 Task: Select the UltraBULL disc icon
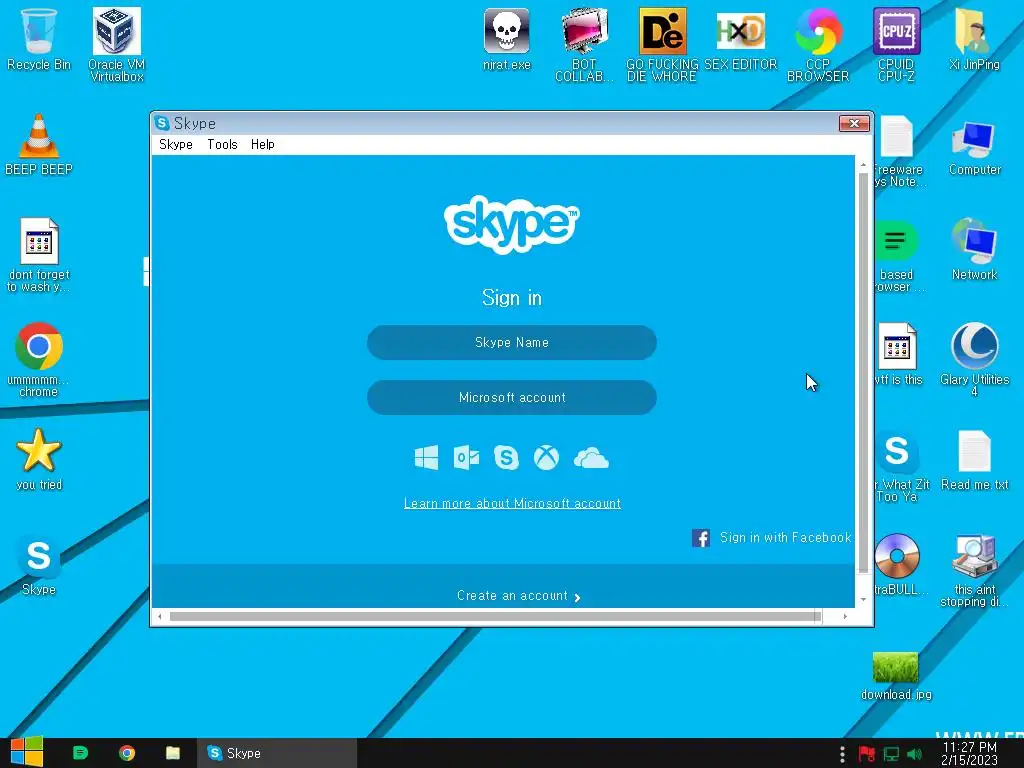[898, 564]
